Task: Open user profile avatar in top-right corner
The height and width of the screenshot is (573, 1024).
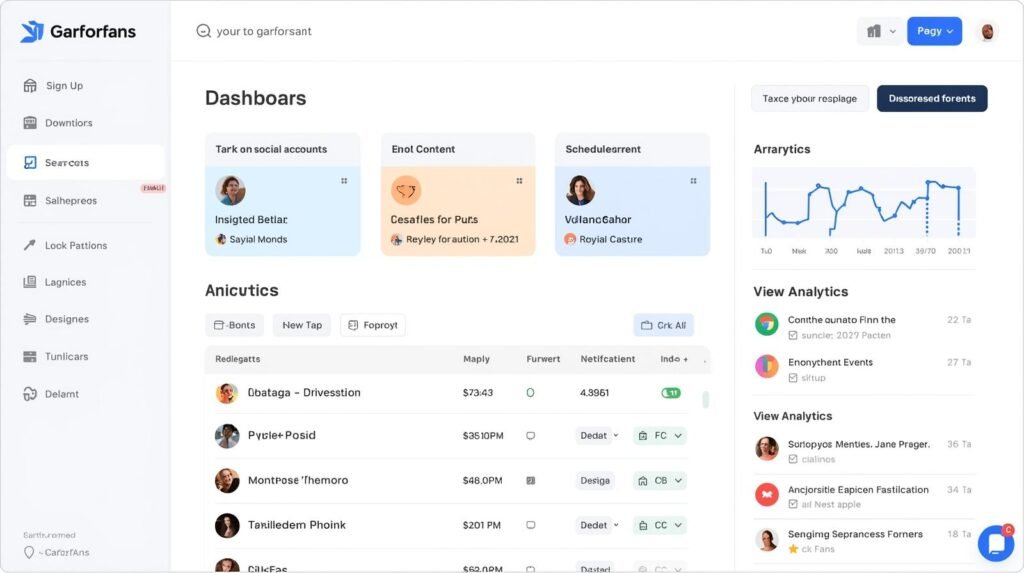Action: point(987,32)
